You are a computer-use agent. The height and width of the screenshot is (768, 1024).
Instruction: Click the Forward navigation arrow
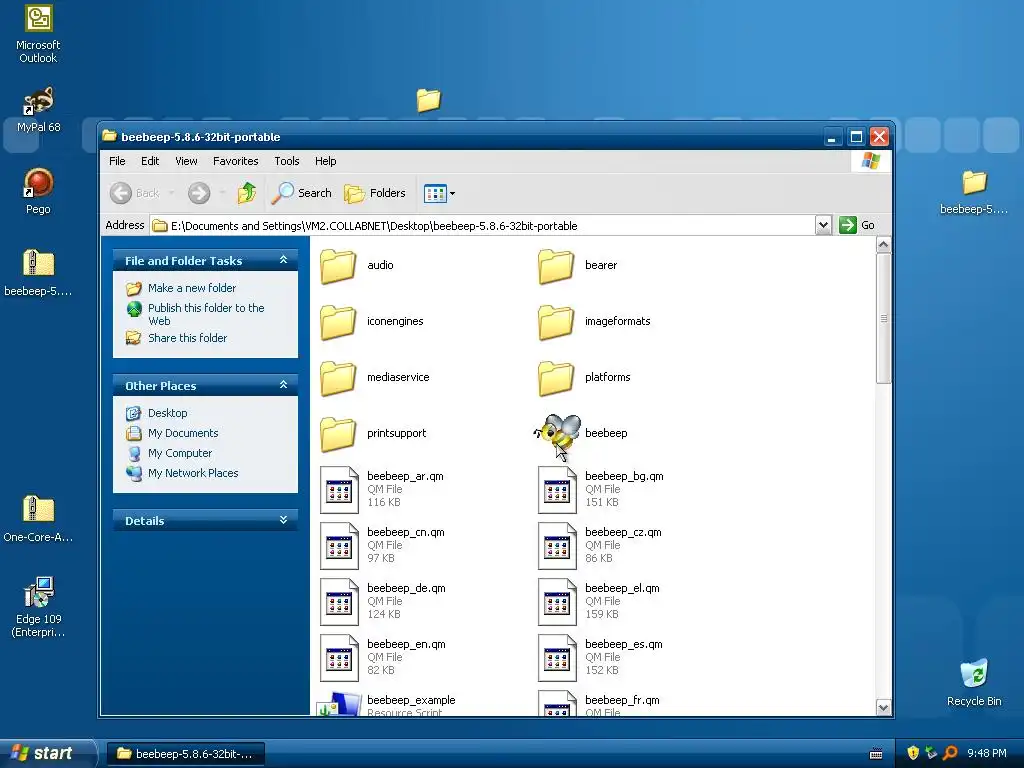coord(199,193)
